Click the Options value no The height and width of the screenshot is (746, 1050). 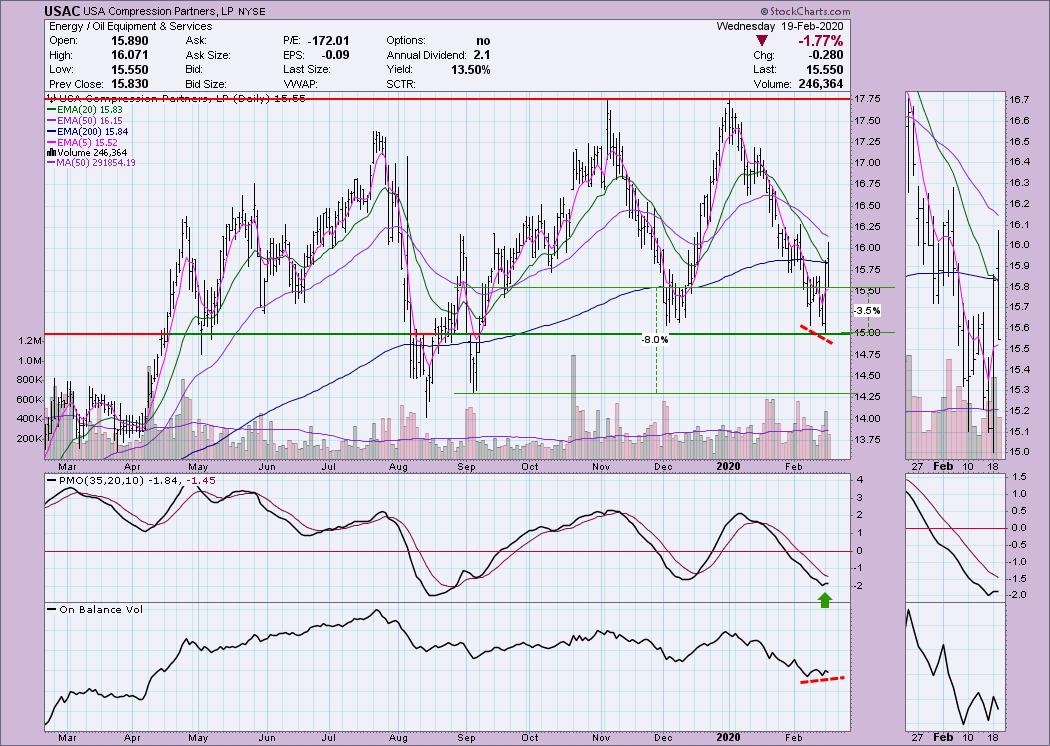coord(483,41)
